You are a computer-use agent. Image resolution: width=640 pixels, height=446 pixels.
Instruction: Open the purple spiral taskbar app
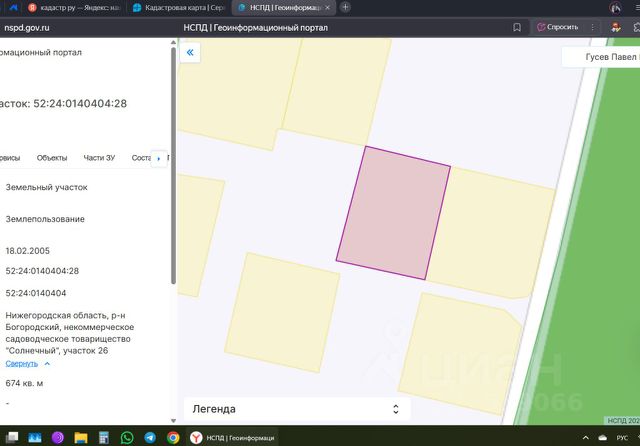point(58,437)
